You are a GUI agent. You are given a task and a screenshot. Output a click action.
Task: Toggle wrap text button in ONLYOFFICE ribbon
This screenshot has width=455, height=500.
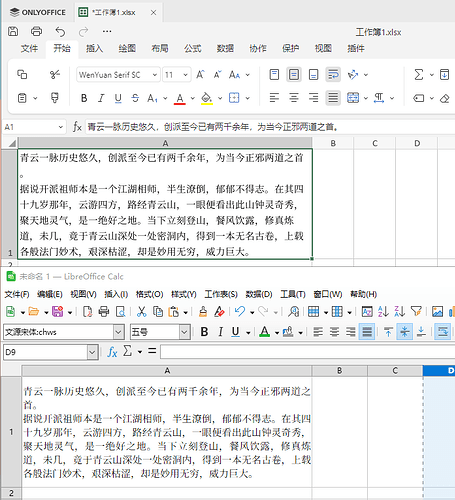click(x=333, y=74)
